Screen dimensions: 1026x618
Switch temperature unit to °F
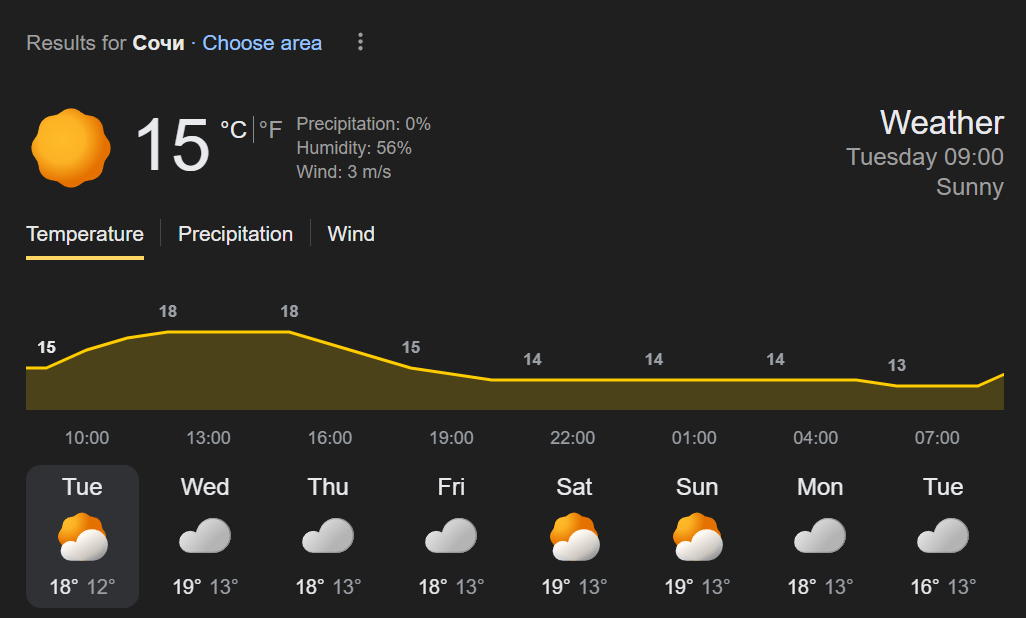point(270,129)
